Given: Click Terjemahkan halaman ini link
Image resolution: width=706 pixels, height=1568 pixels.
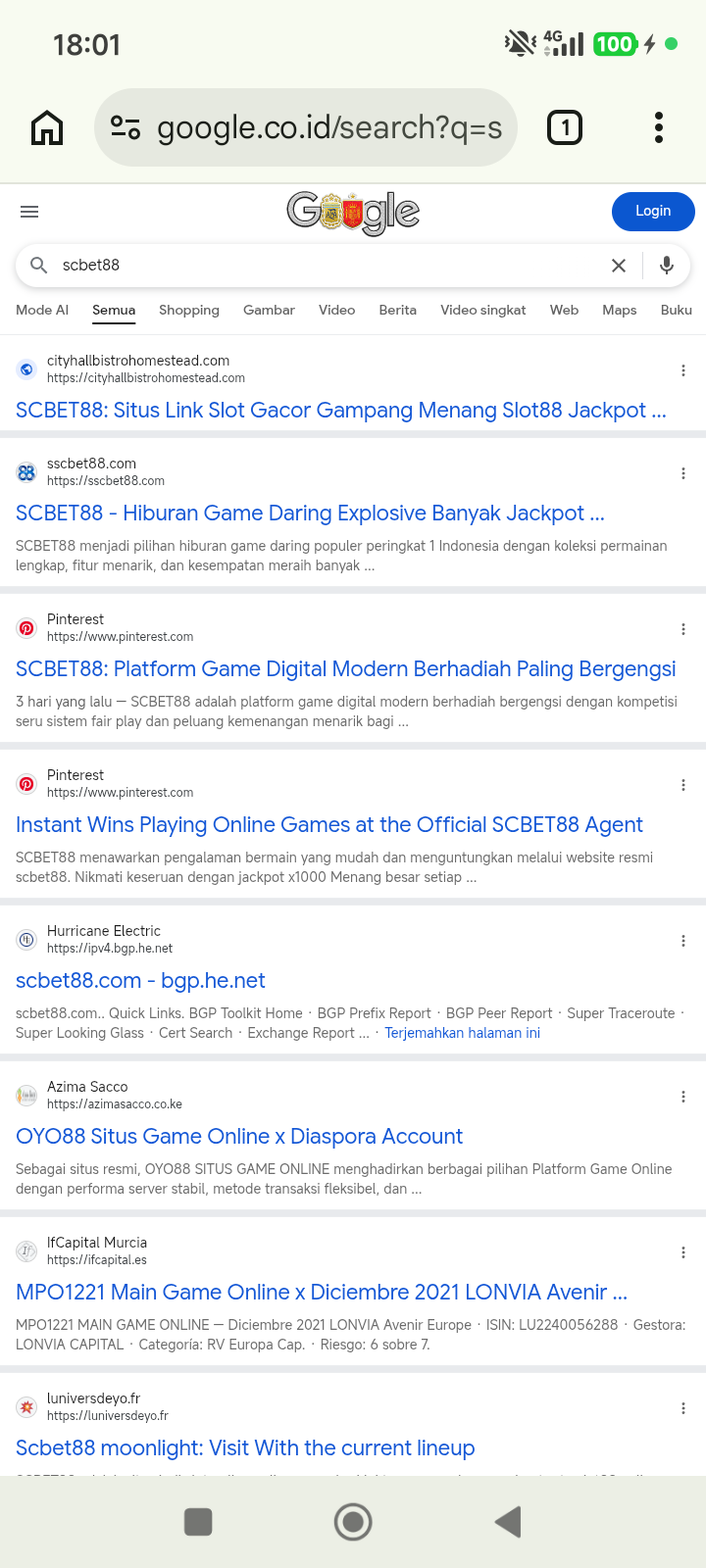Looking at the screenshot, I should tap(463, 1033).
